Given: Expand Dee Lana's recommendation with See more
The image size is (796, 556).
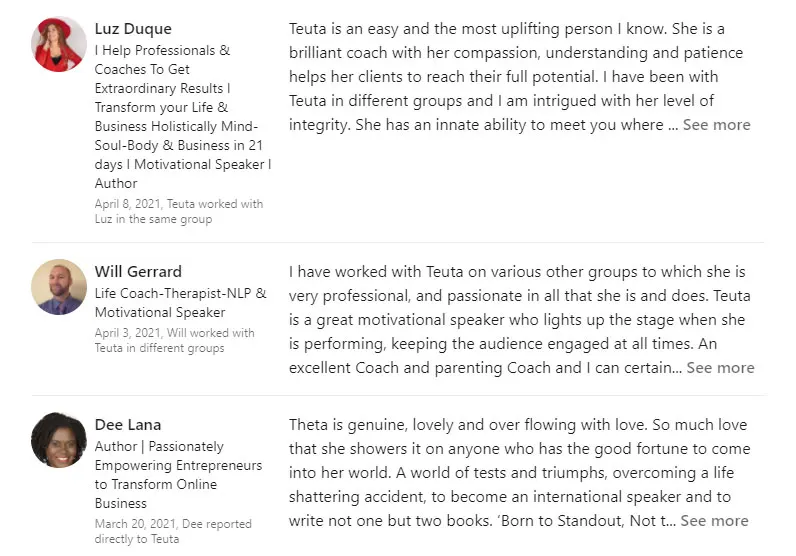Looking at the screenshot, I should point(714,520).
